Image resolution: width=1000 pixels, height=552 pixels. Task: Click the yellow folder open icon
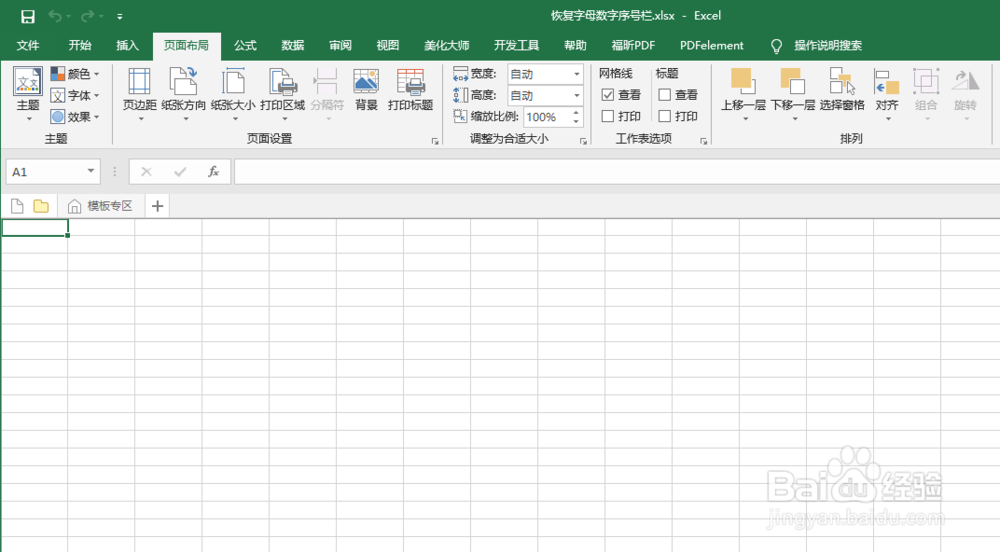[x=41, y=206]
